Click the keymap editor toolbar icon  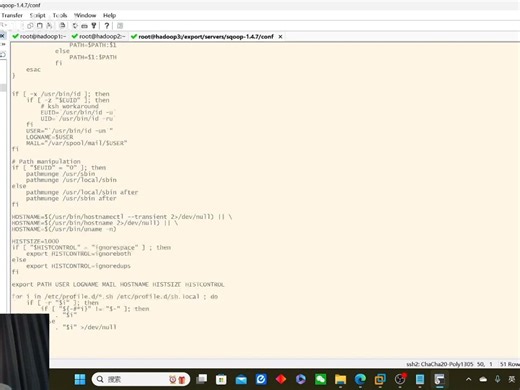point(84,26)
